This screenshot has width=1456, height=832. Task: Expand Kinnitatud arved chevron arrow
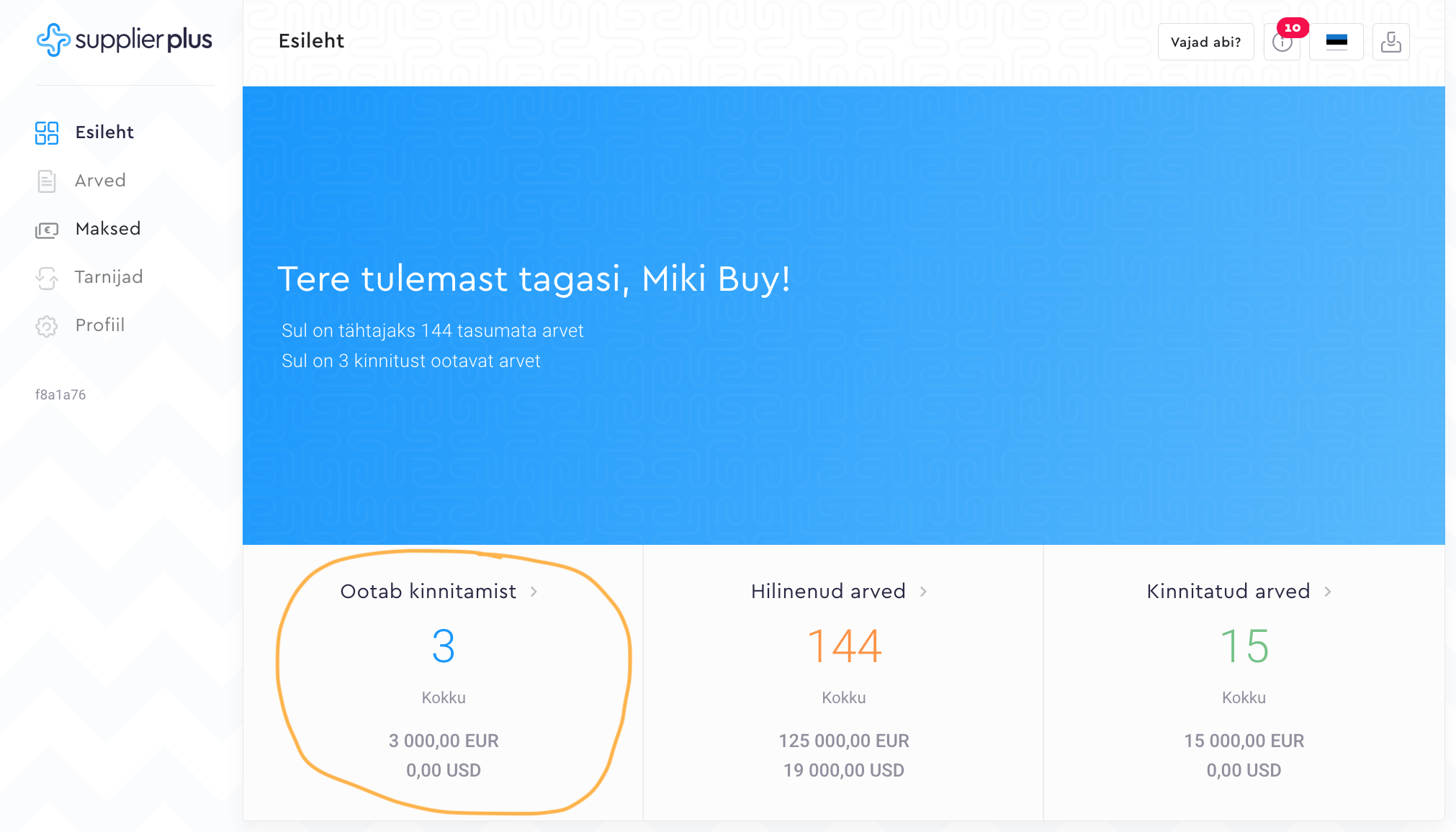click(1328, 592)
